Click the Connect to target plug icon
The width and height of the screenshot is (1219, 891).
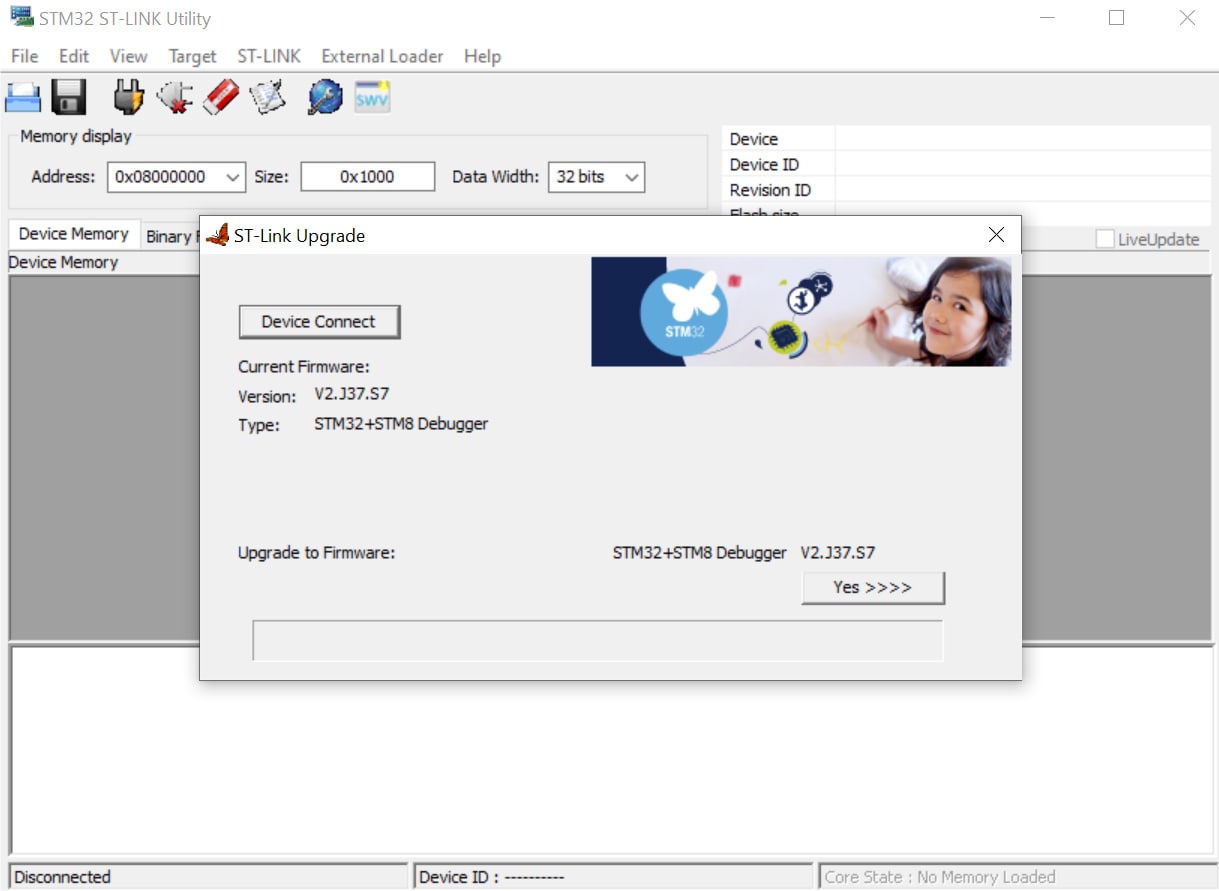point(128,97)
